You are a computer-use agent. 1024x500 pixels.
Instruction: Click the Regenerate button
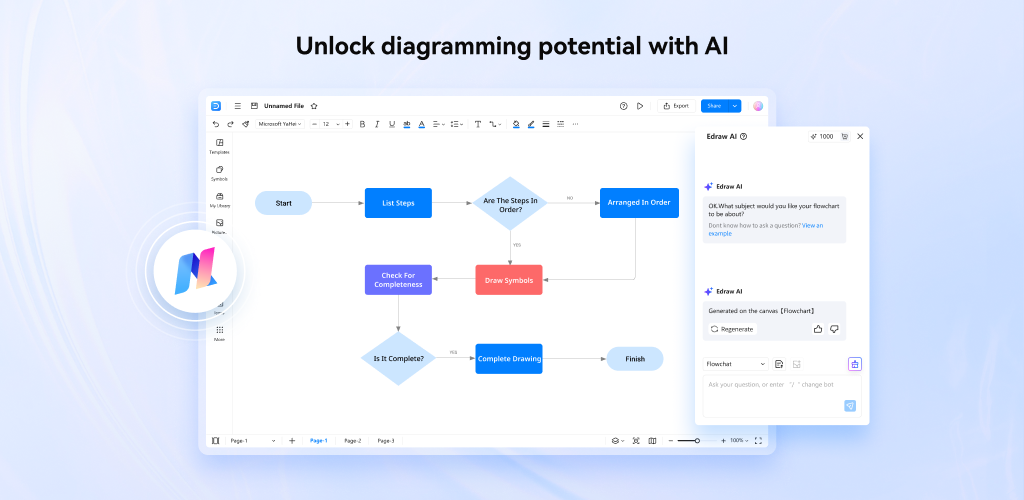(732, 329)
